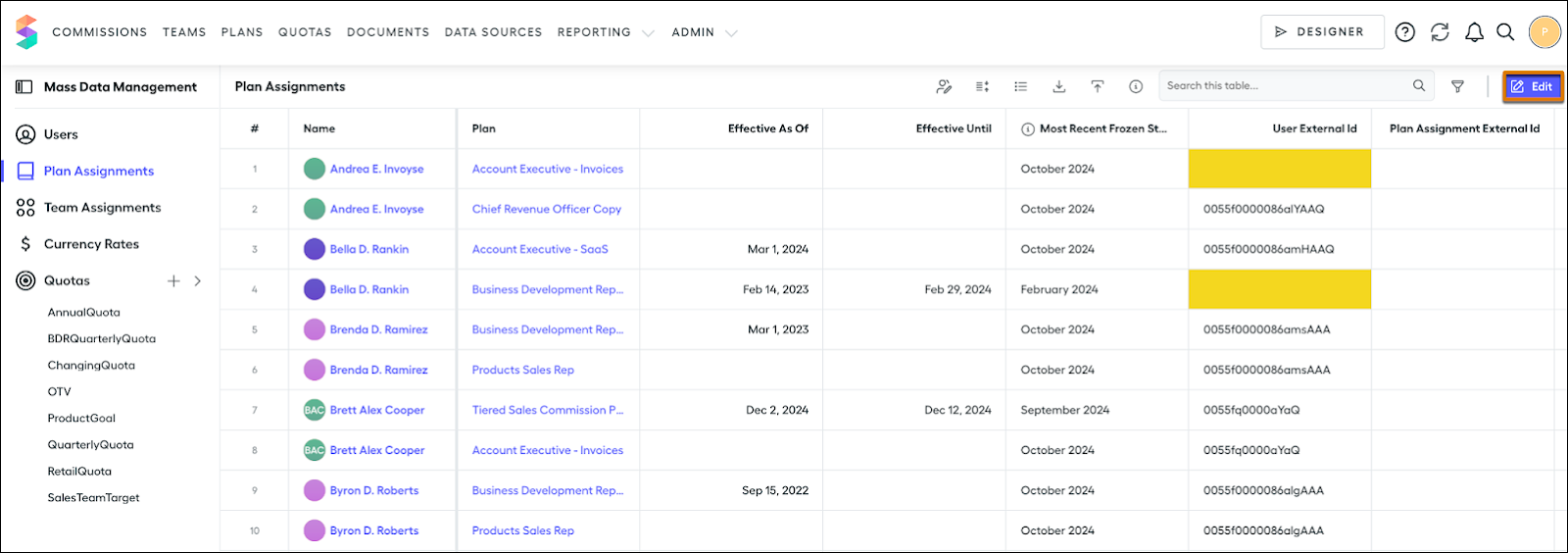Expand the Quotas section arrow
This screenshot has height=553, width=1568.
coord(198,280)
